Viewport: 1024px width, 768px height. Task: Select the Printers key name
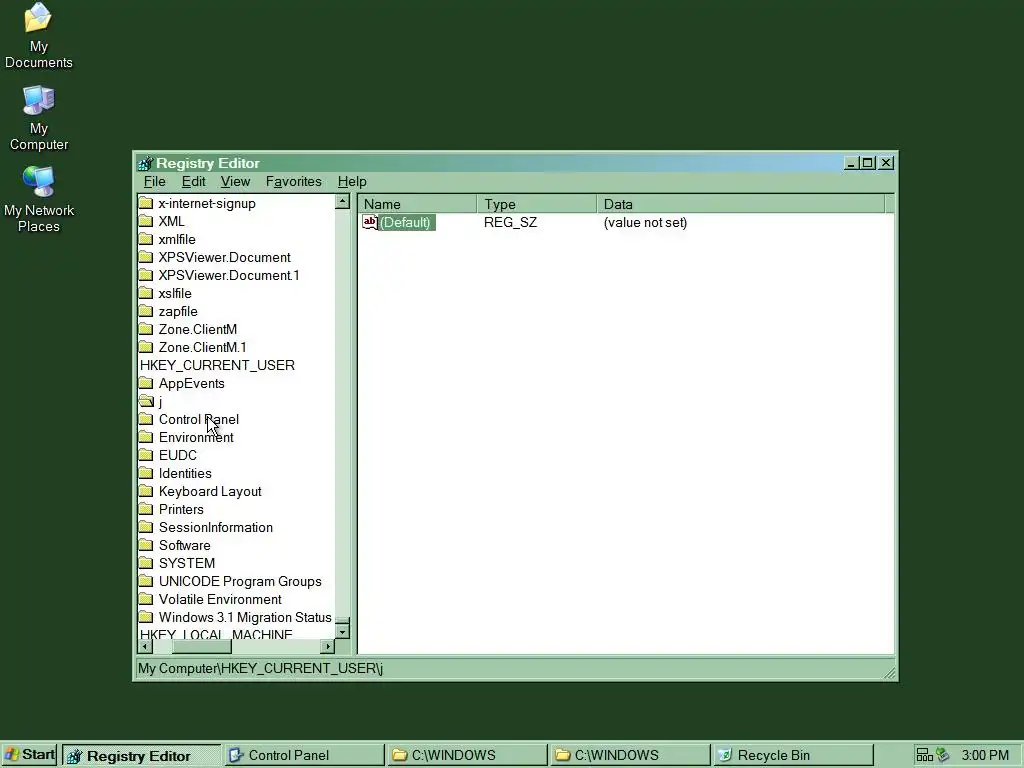[x=181, y=509]
